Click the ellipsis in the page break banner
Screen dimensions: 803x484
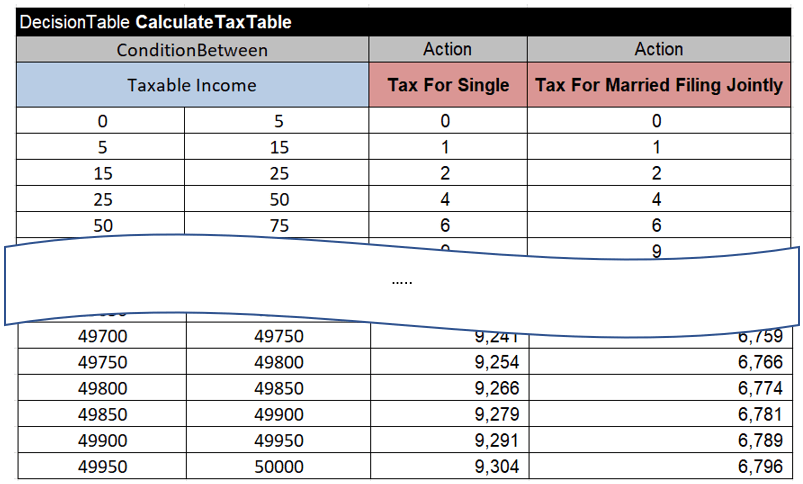pyautogui.click(x=403, y=282)
